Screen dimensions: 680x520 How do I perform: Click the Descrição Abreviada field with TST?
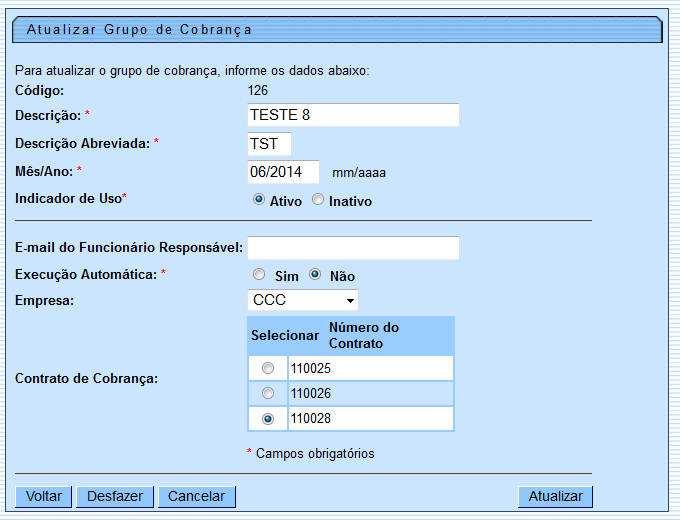269,144
